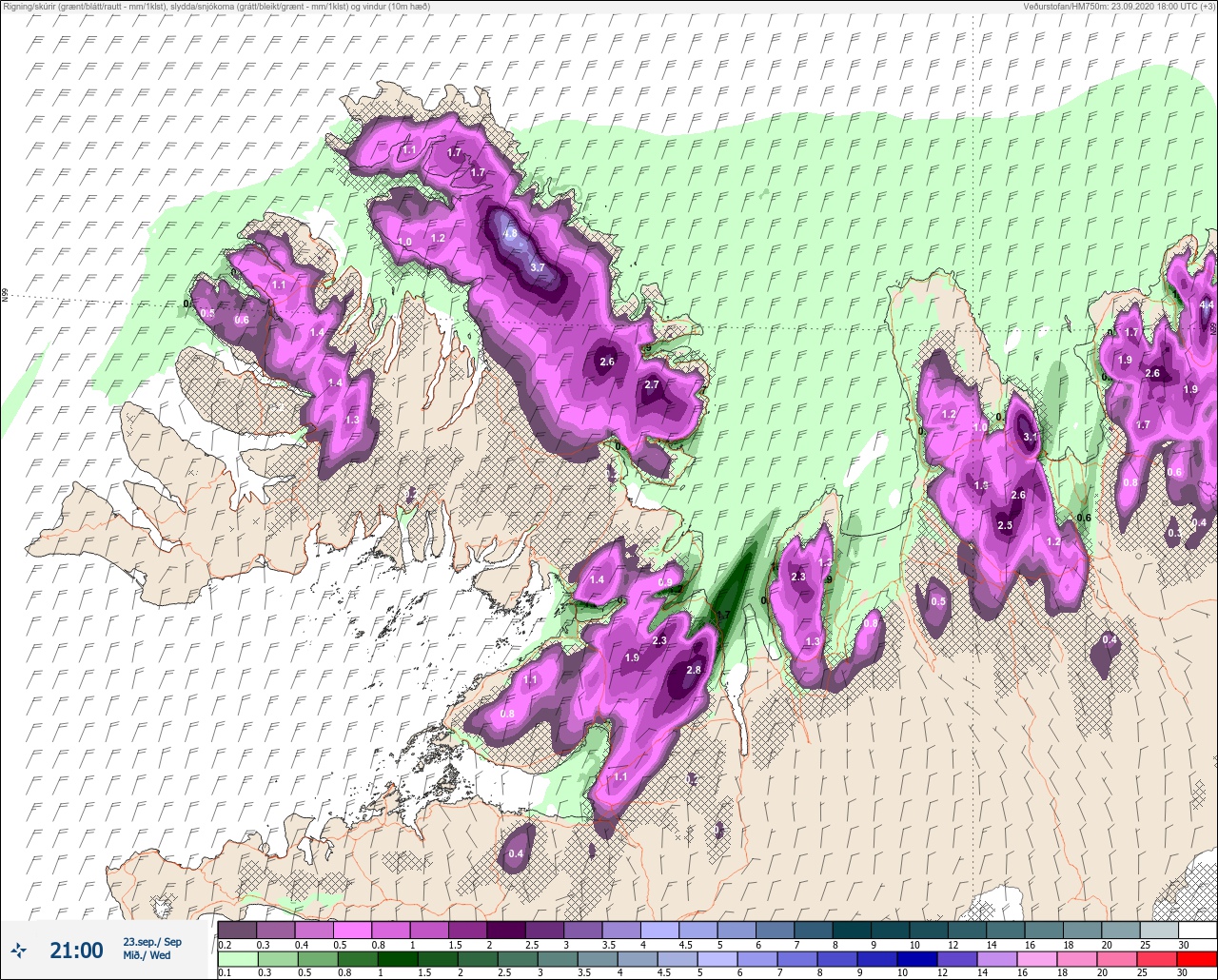Image resolution: width=1218 pixels, height=980 pixels.
Task: Click the 2.7 precipitation value on the map
Action: click(x=652, y=385)
